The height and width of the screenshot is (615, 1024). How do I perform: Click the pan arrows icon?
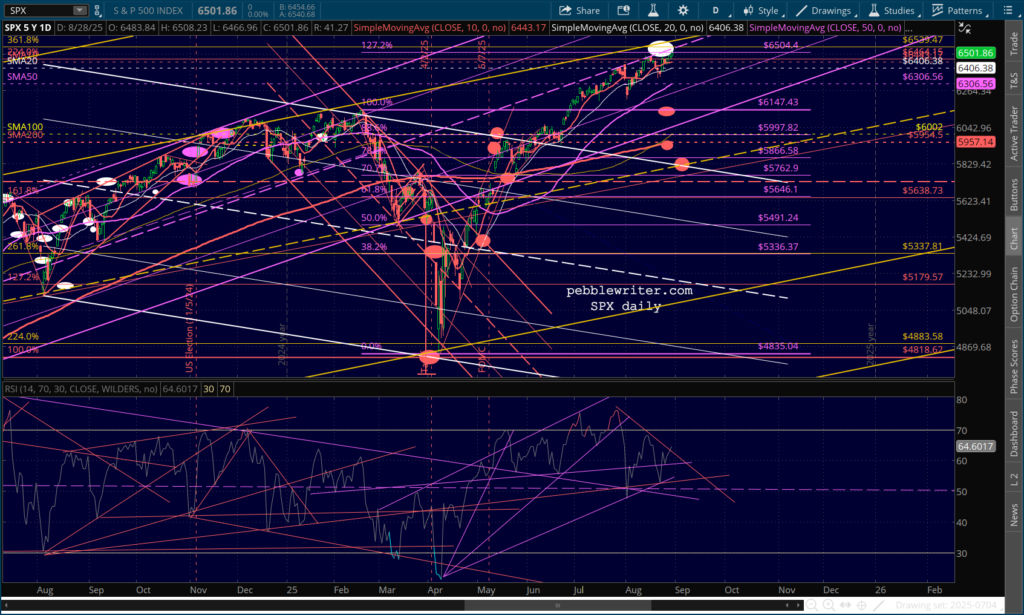[845, 605]
